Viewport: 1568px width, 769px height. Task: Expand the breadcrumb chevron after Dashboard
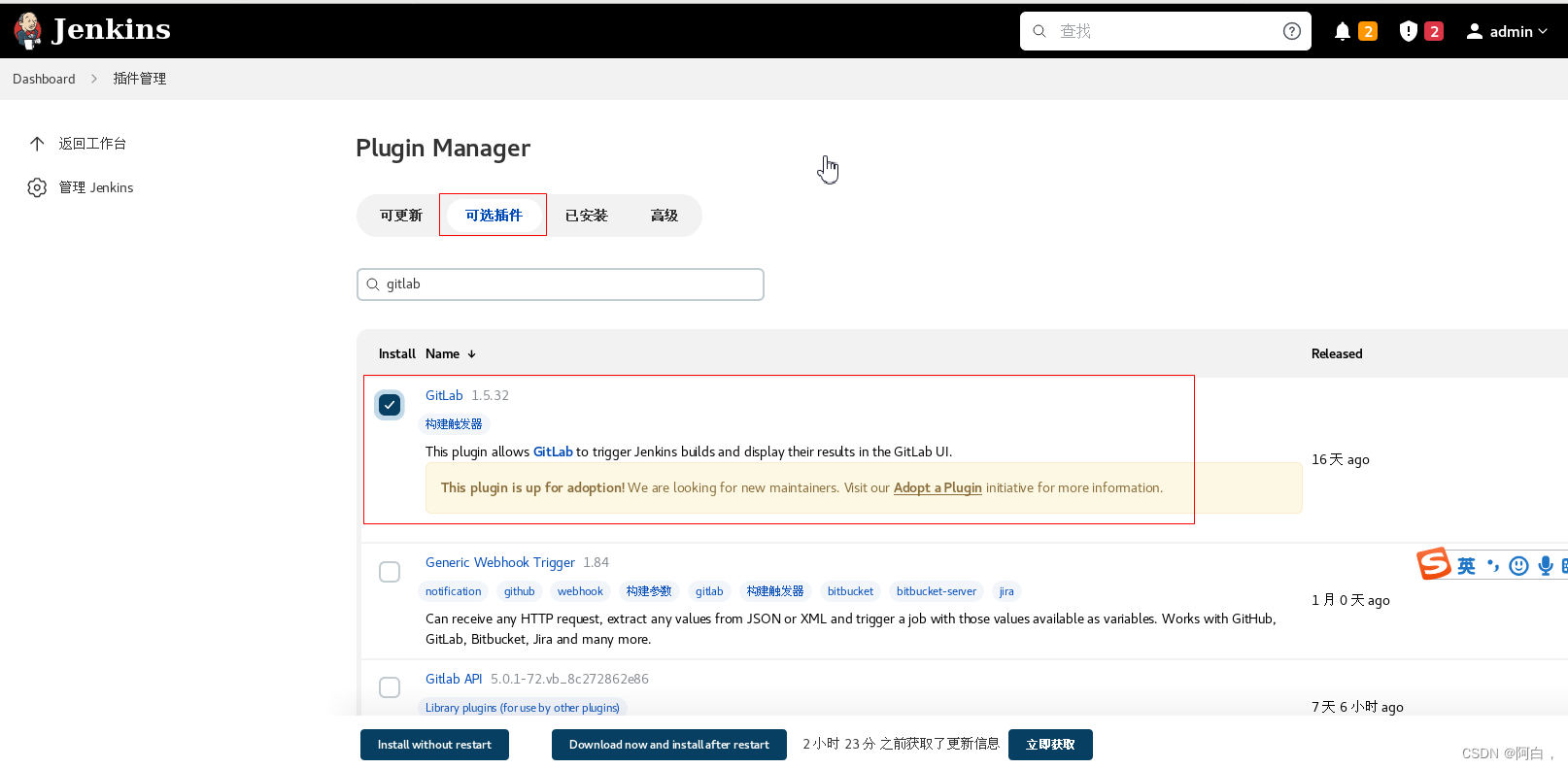pos(94,79)
